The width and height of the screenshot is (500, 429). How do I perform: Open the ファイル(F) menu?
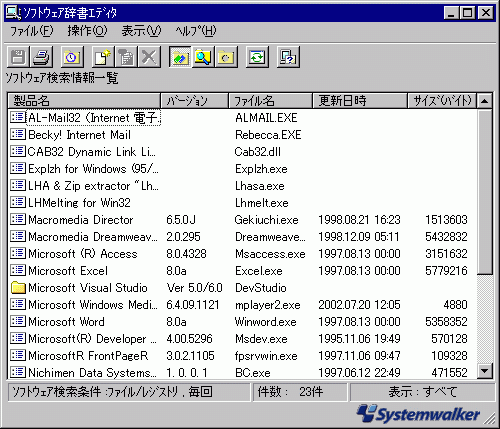(32, 31)
